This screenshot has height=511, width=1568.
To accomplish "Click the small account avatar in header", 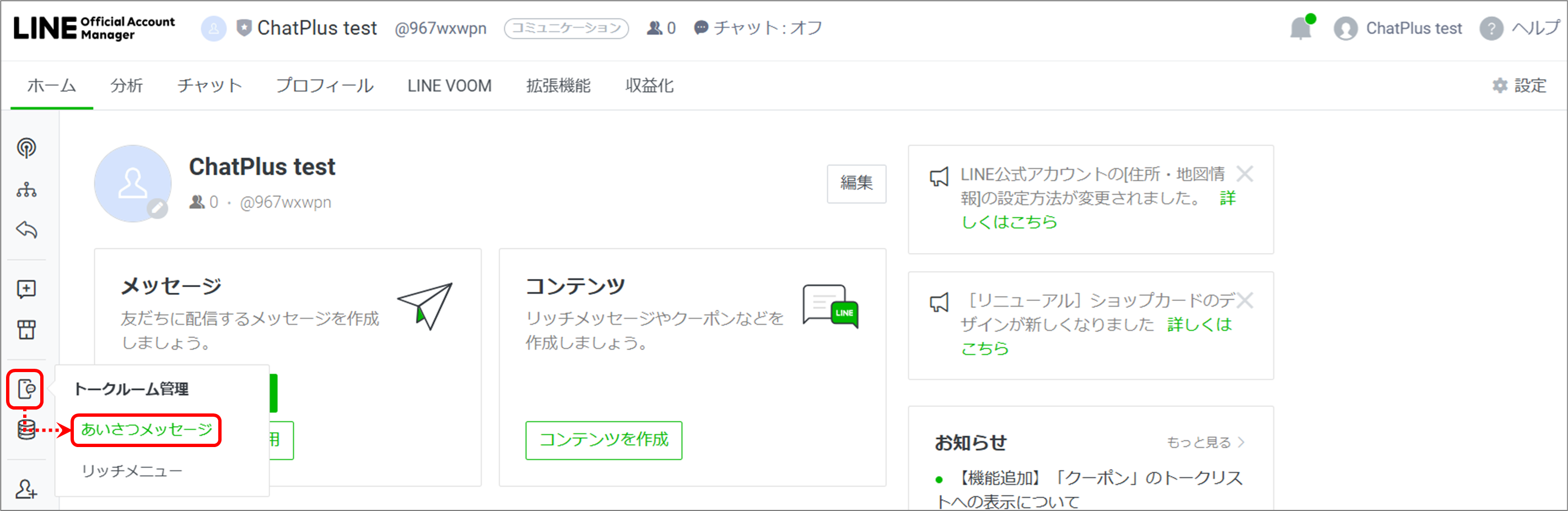I will 213,28.
